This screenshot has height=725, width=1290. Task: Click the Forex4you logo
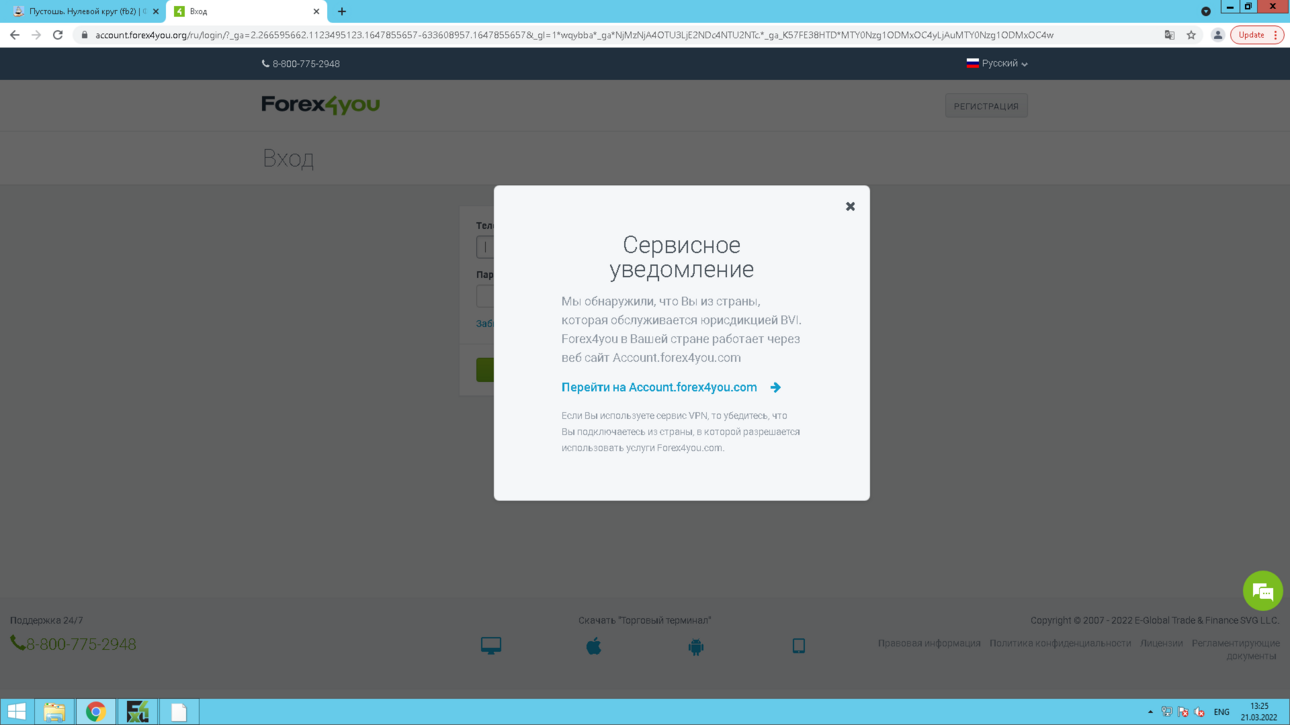click(x=320, y=105)
